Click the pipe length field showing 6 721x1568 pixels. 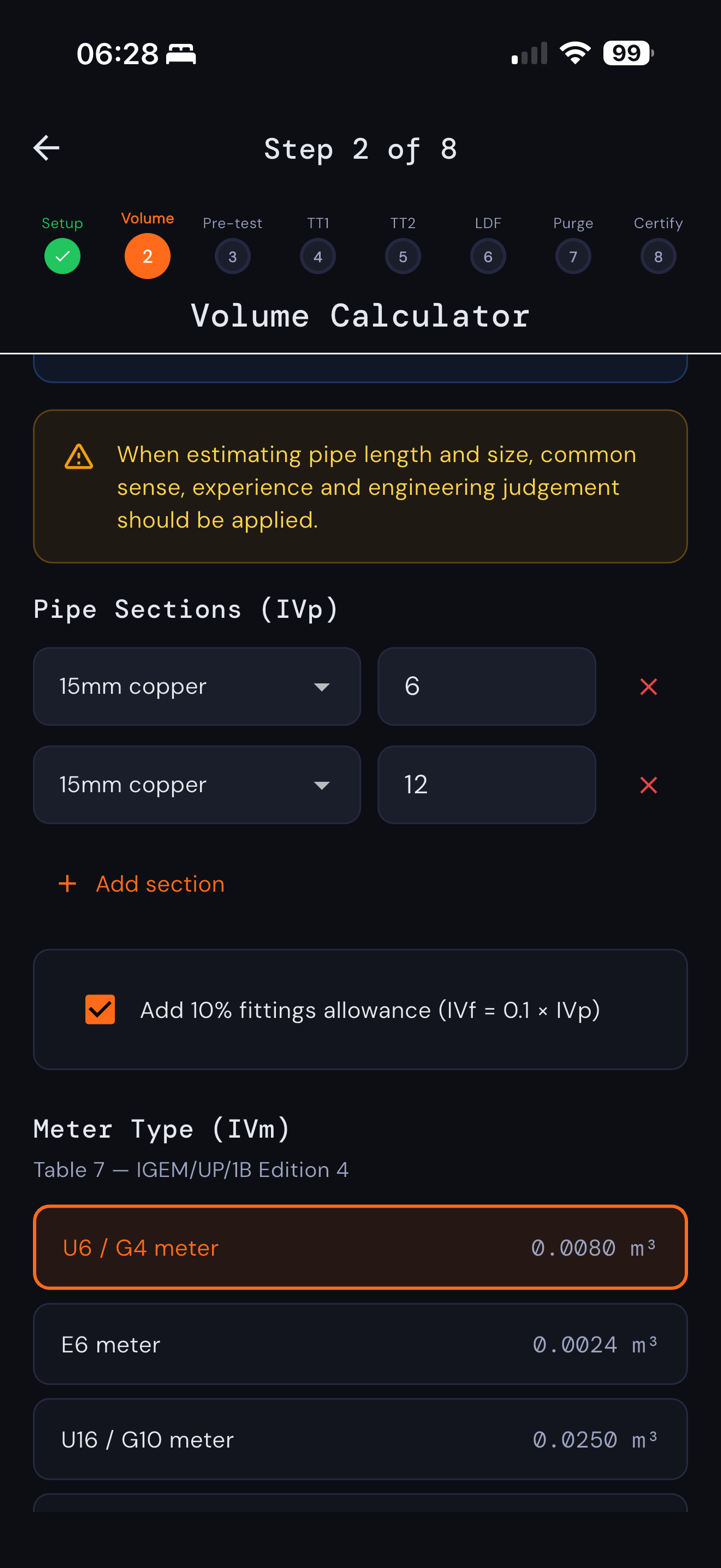click(487, 686)
